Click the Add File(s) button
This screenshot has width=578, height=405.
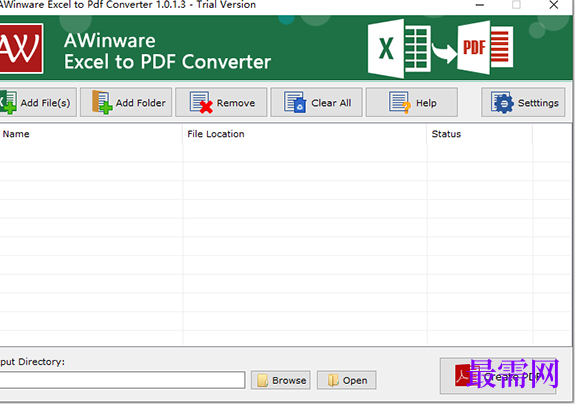point(38,102)
